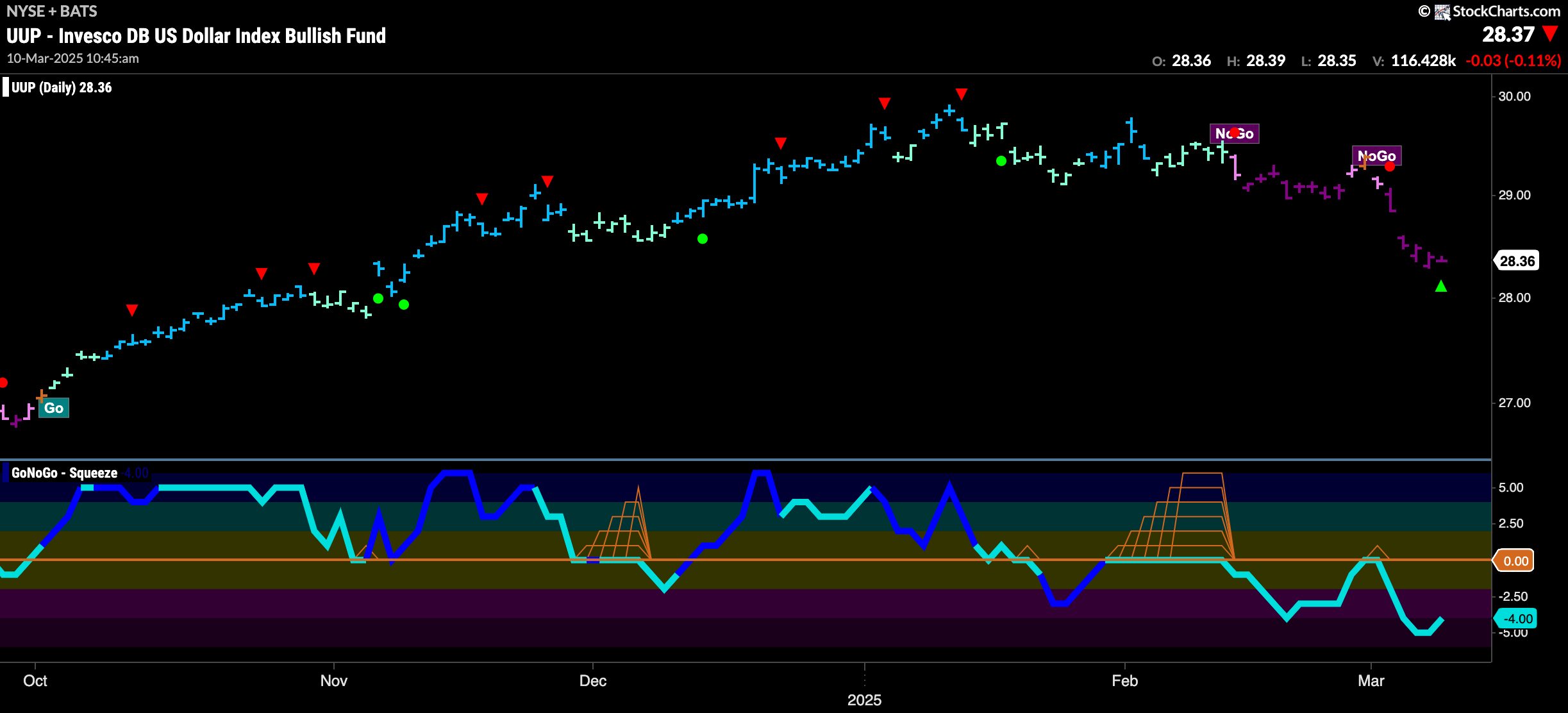Click the 2.50 oscillator axis label

[1511, 523]
